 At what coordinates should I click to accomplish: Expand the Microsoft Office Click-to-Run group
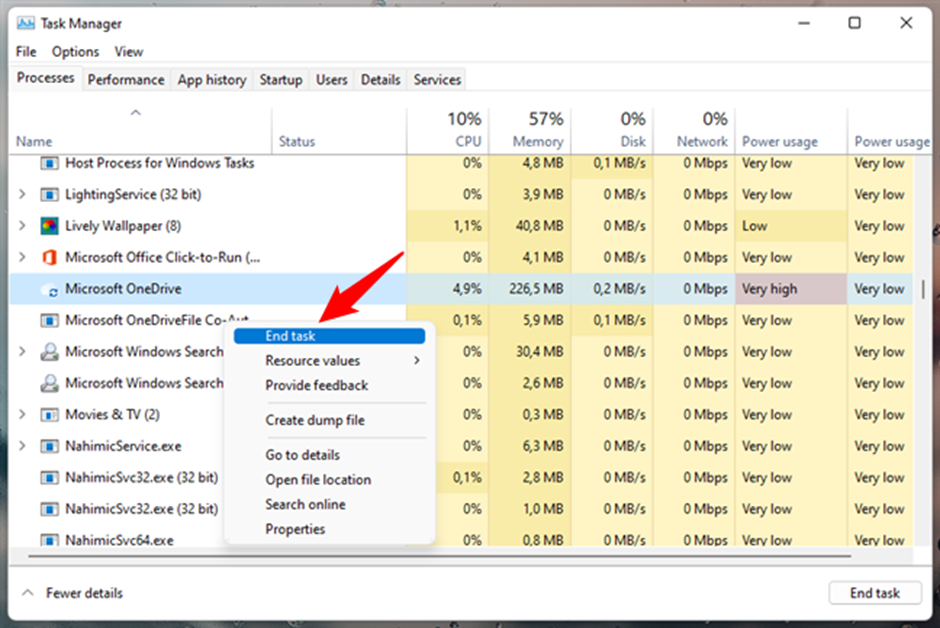22,257
